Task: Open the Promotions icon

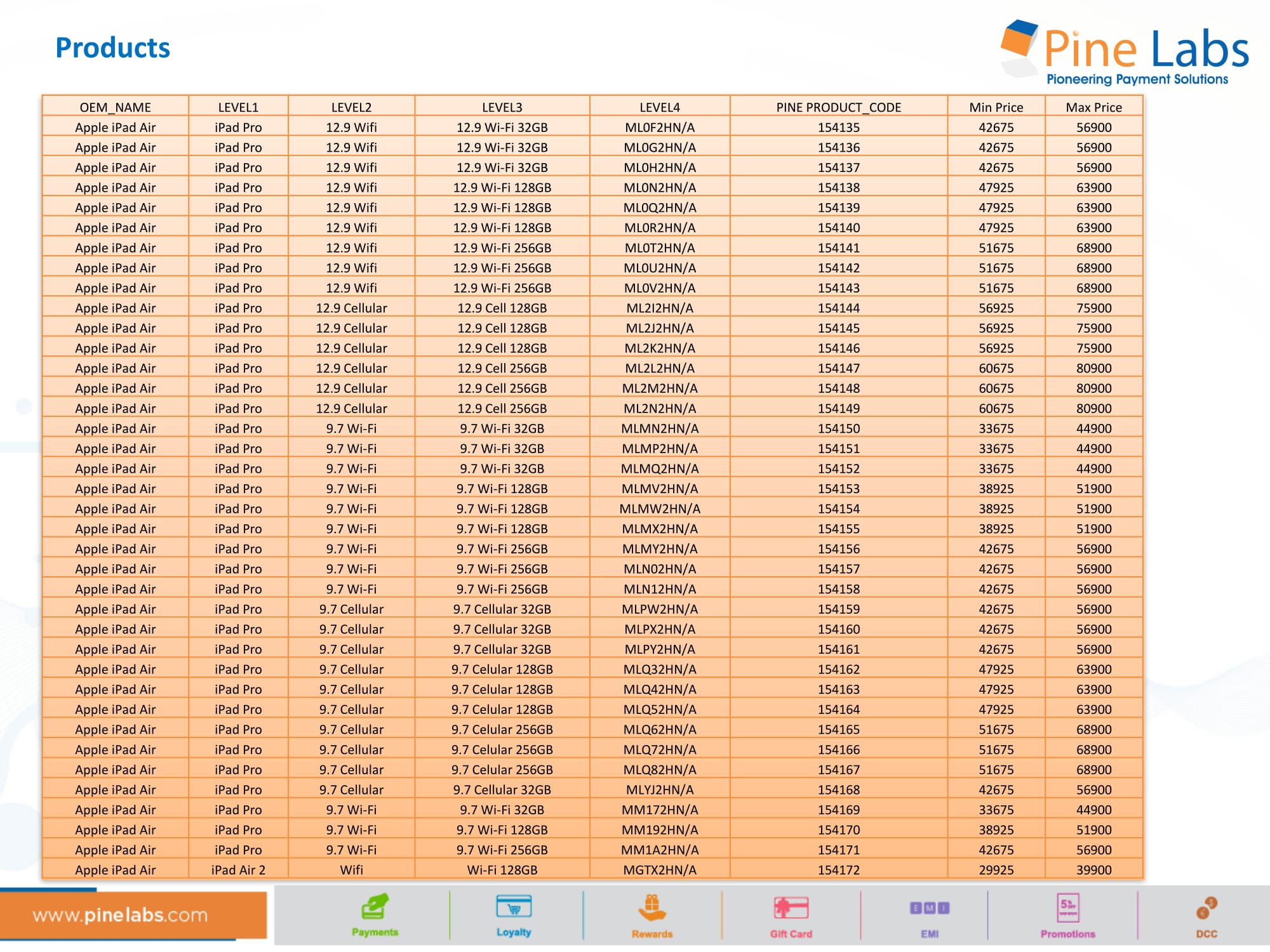Action: (x=1068, y=909)
